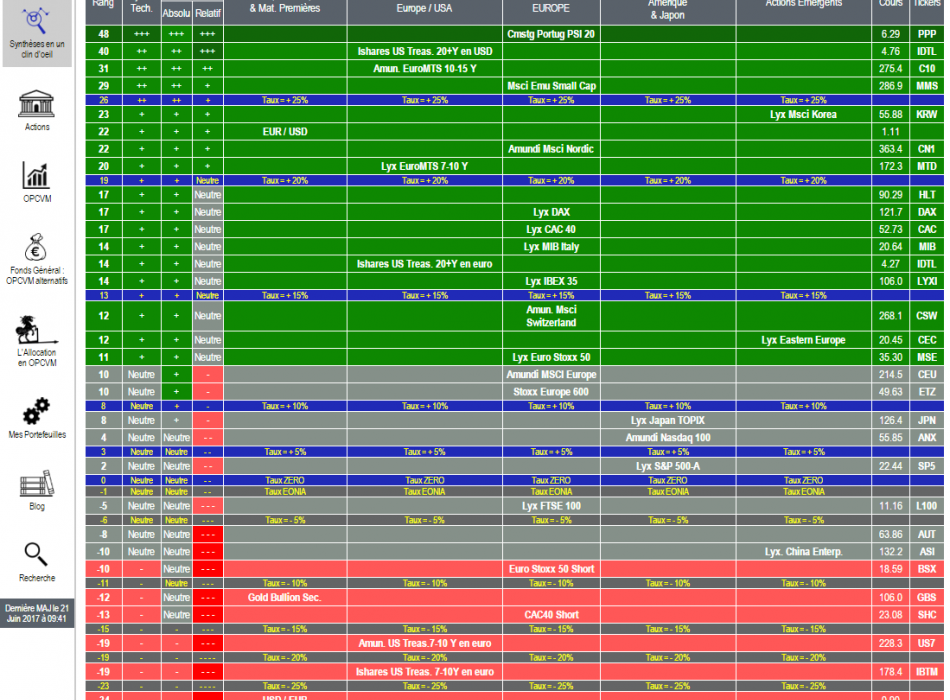The width and height of the screenshot is (950, 700).
Task: Click Euro Stoxx 50 Short entry
Action: point(551,569)
